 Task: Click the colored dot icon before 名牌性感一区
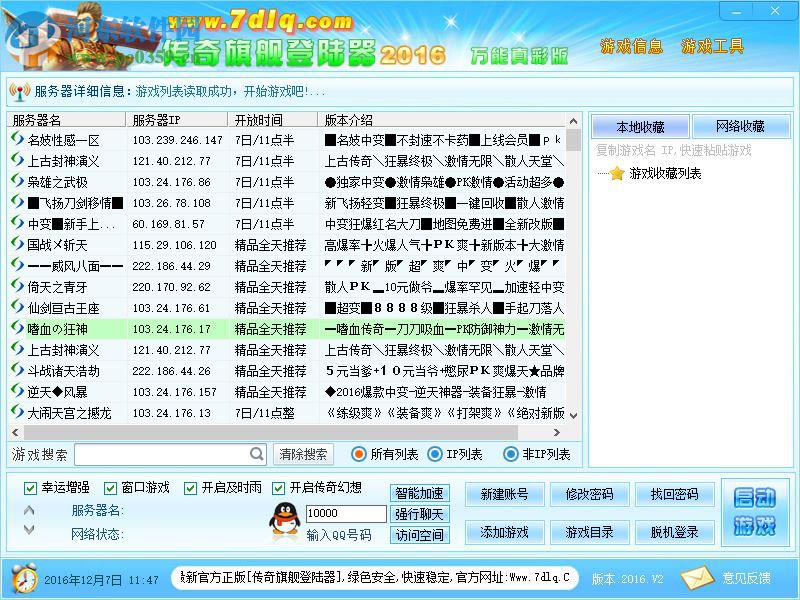(19, 140)
